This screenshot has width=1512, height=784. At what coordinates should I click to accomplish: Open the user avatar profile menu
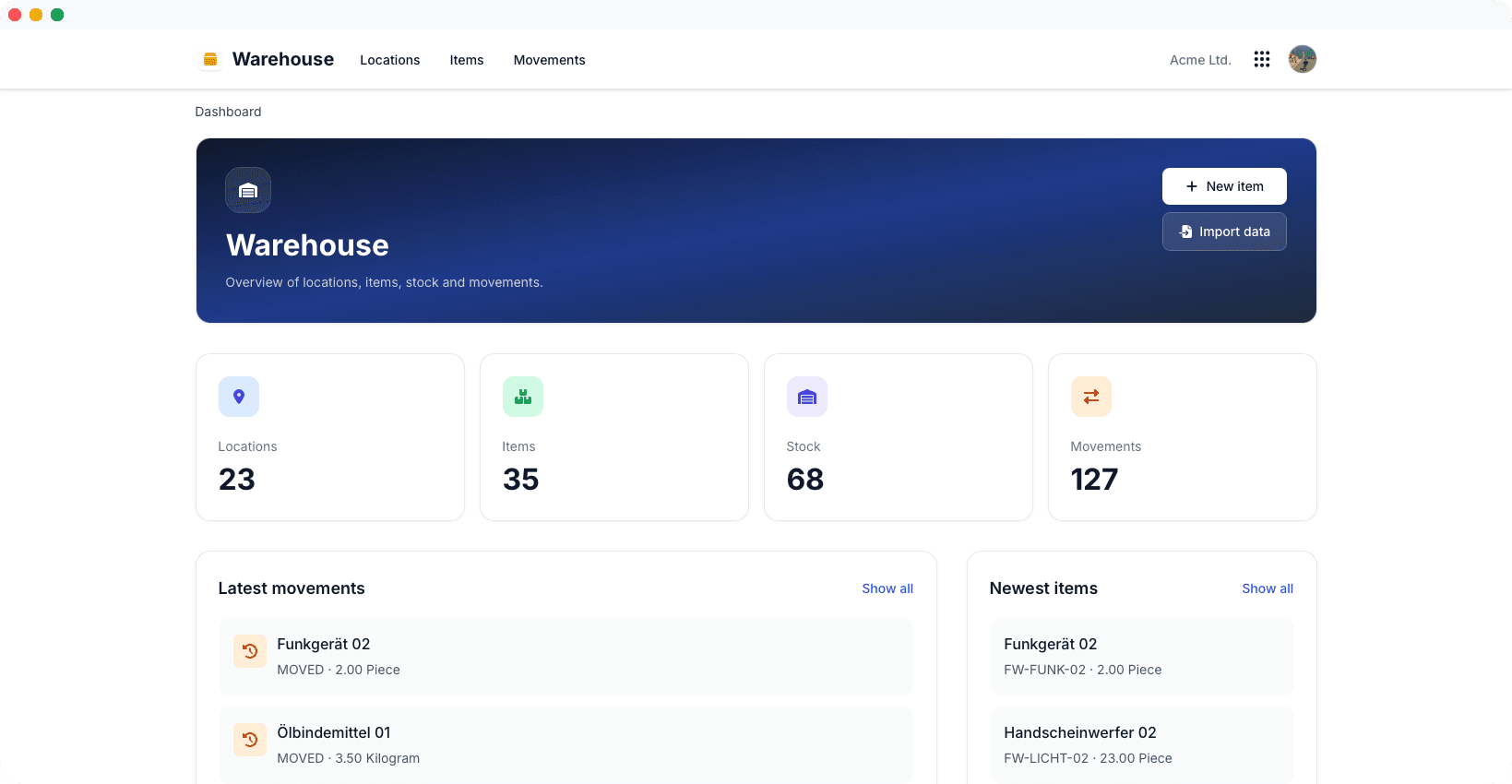pos(1303,59)
